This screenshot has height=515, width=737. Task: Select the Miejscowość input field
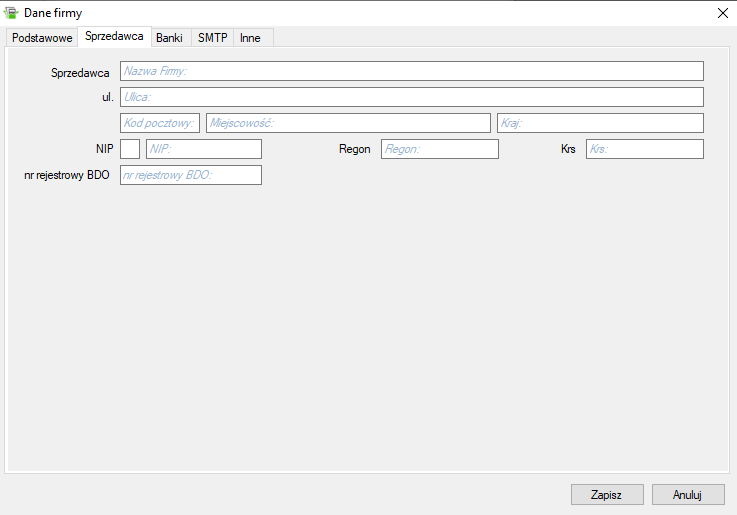coord(348,123)
